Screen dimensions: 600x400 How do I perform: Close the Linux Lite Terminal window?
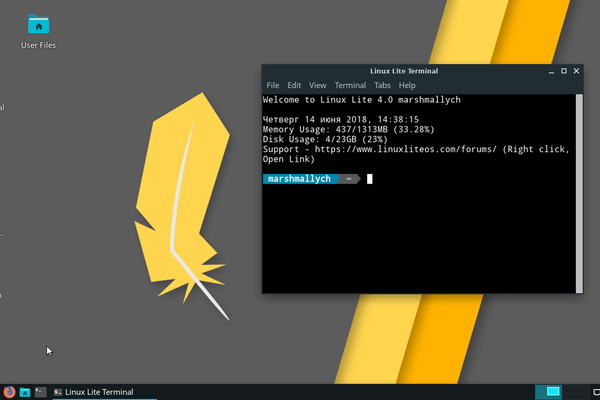[576, 71]
